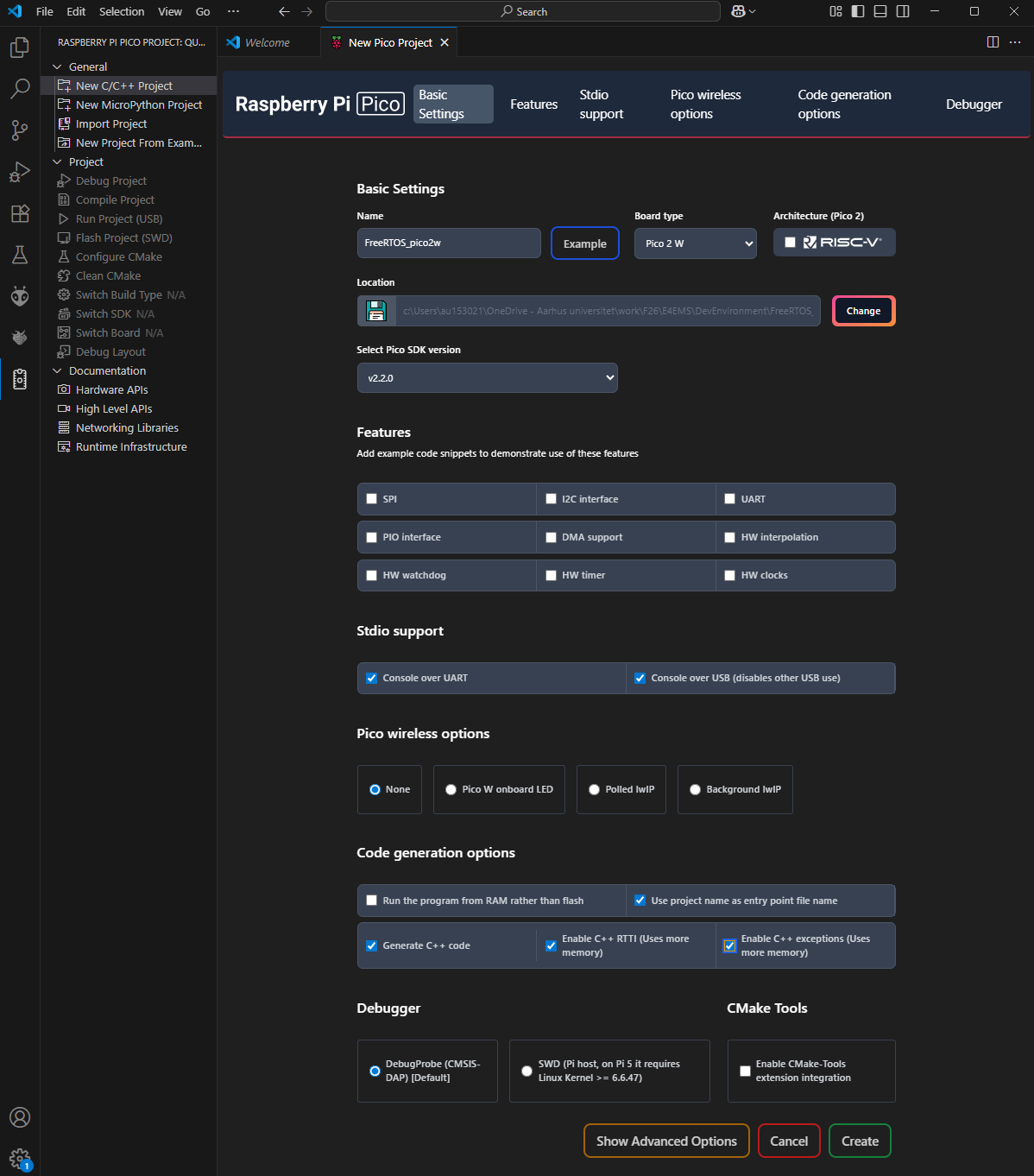
Task: Open the Manage gear icon
Action: 20,1159
